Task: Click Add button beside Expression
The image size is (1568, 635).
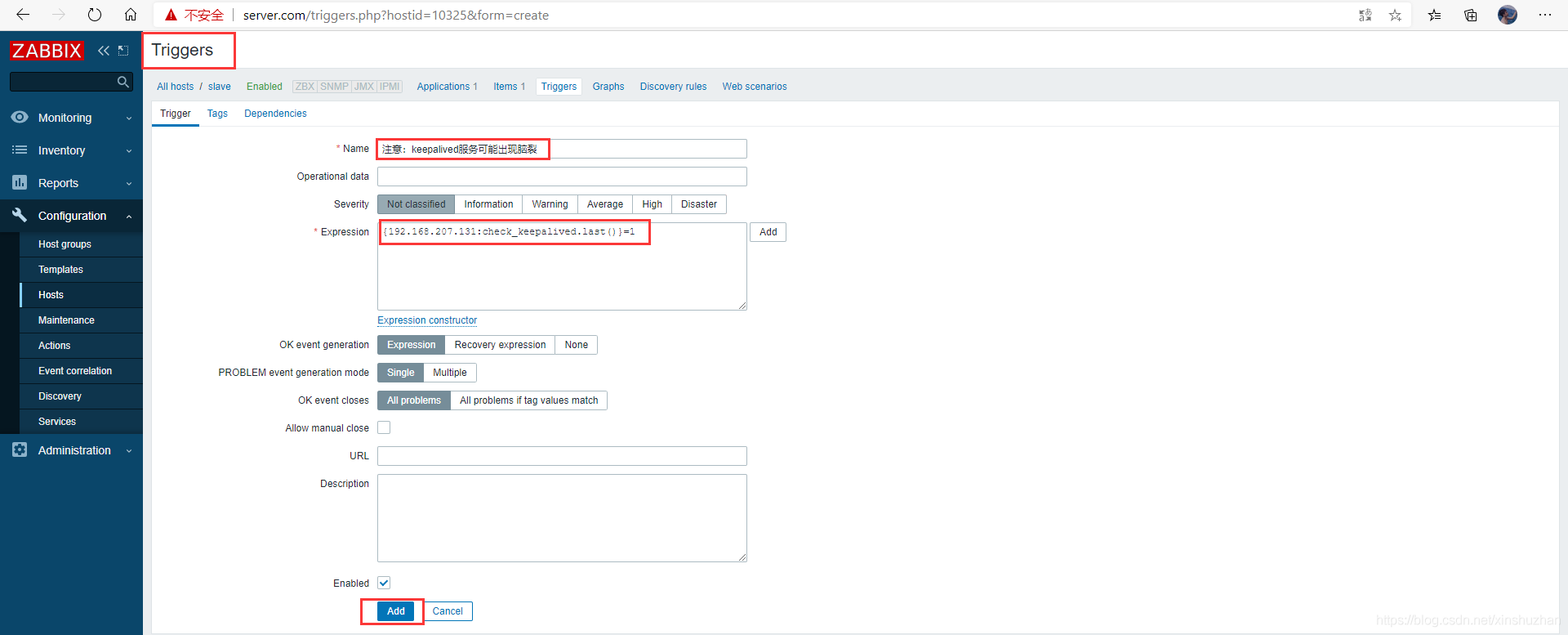Action: pos(768,232)
